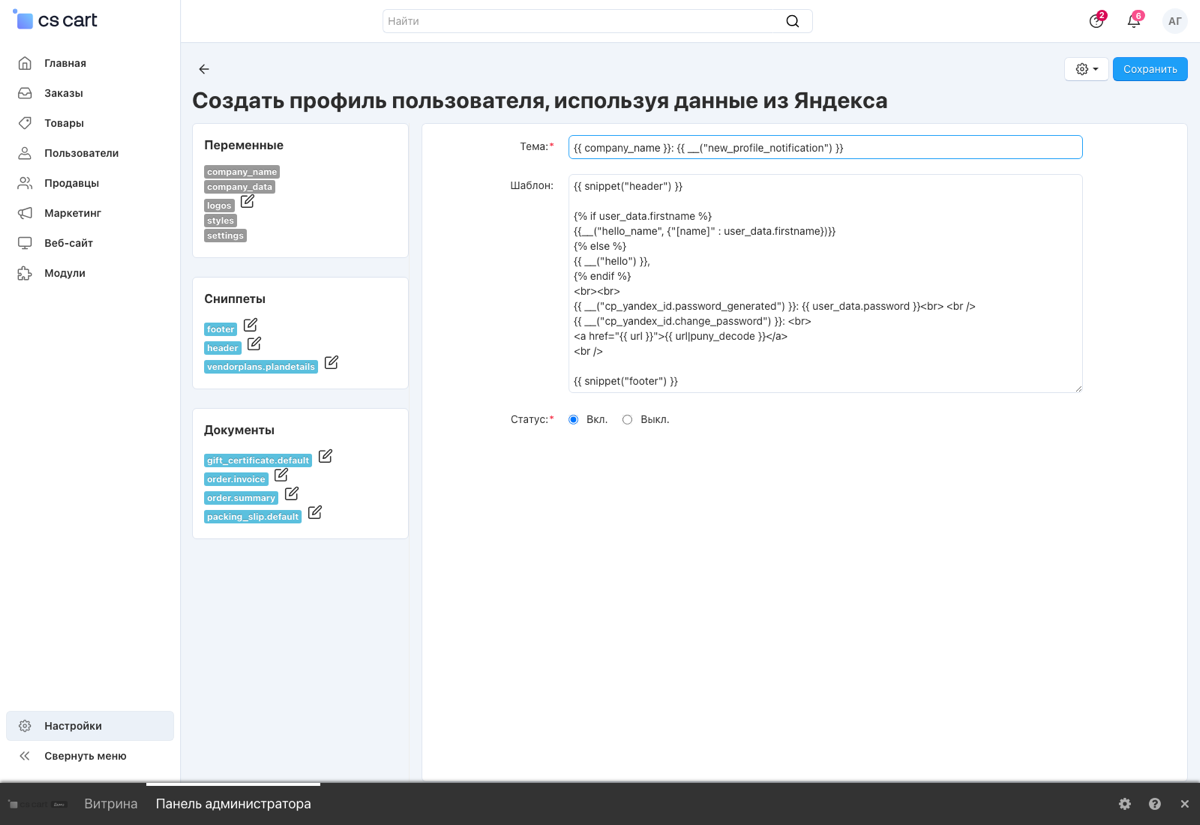Switch to the Панель администратора tab
This screenshot has width=1200, height=825.
pos(233,804)
